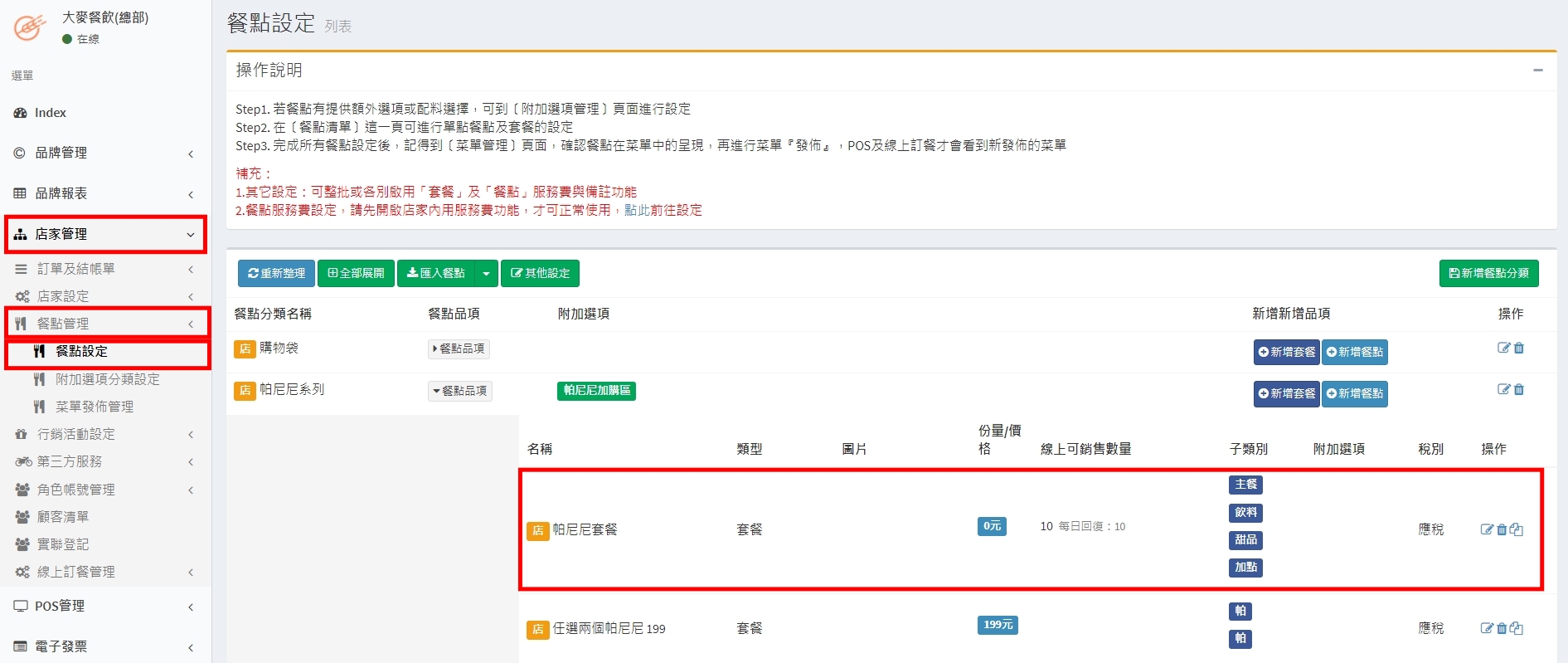Edit the 購物袋 category via pencil icon
The width and height of the screenshot is (1568, 663).
[1503, 349]
